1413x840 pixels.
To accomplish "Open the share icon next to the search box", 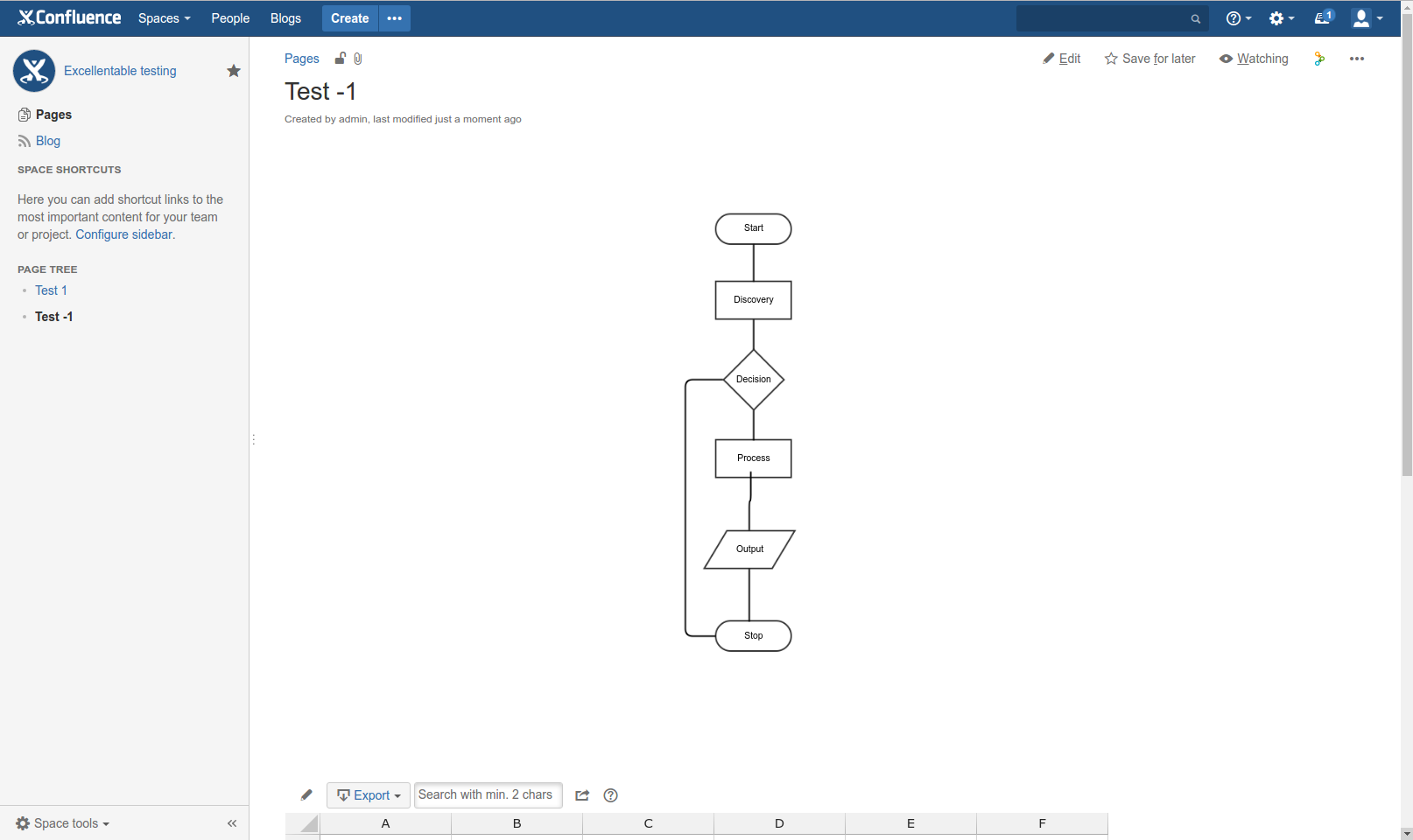I will (581, 795).
